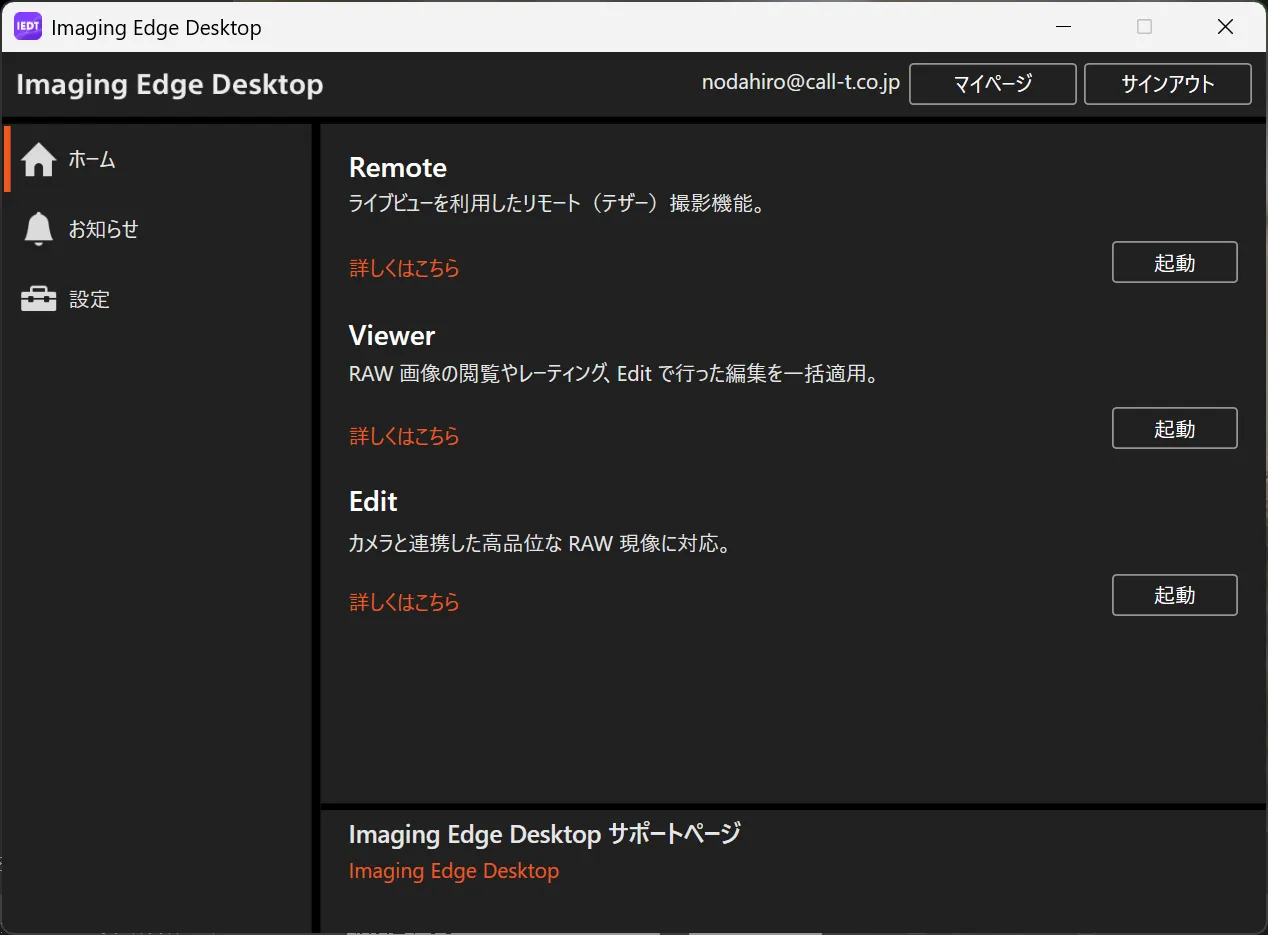Click 詳しくはこちら link under Edit
Screen dimensions: 1268x935
pos(404,602)
